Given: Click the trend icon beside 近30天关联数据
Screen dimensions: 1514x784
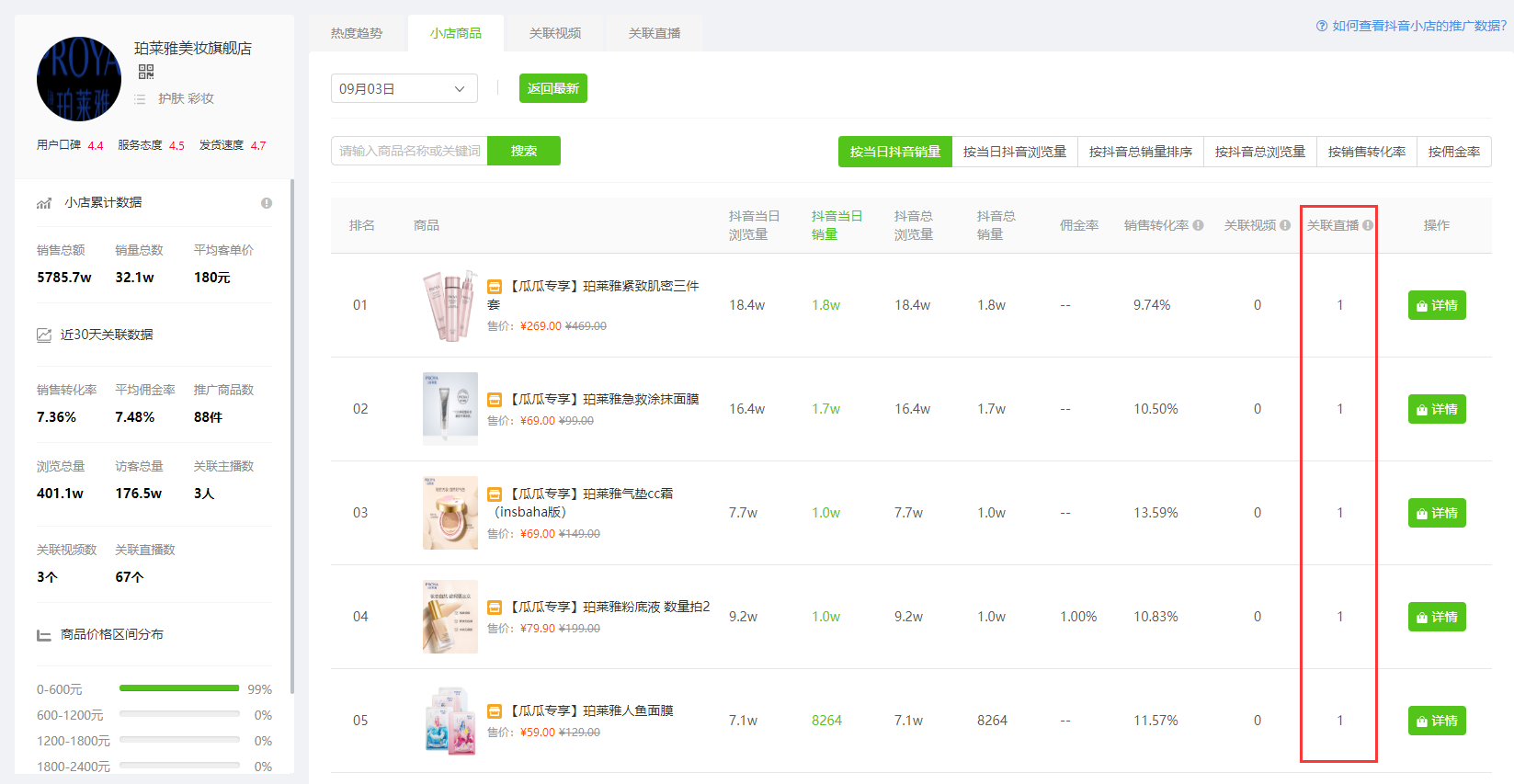Looking at the screenshot, I should coord(44,335).
